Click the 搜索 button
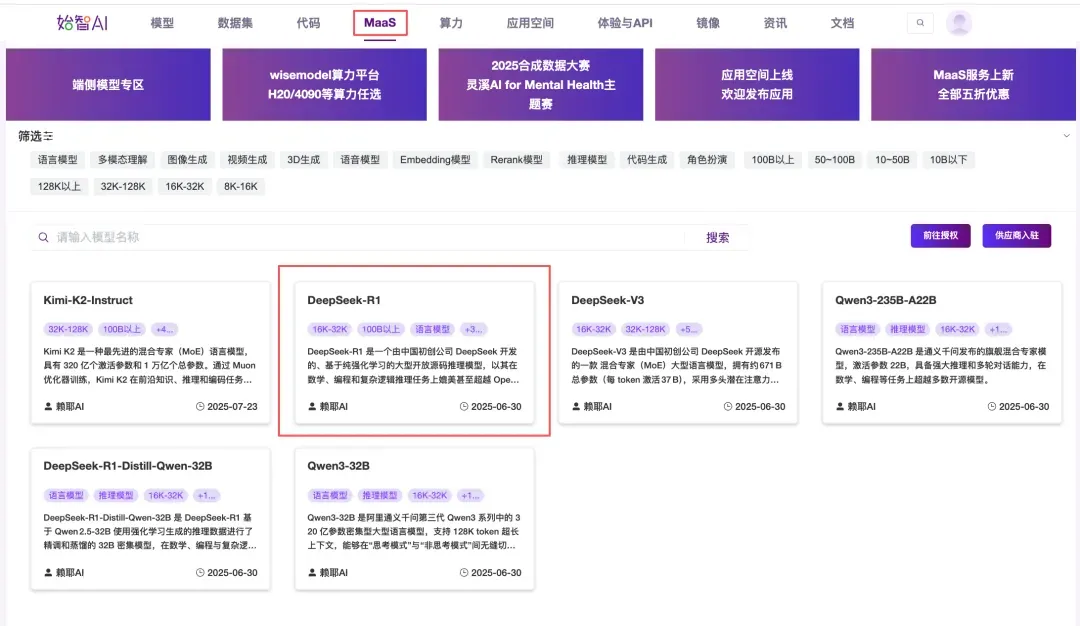This screenshot has height=626, width=1080. (718, 238)
